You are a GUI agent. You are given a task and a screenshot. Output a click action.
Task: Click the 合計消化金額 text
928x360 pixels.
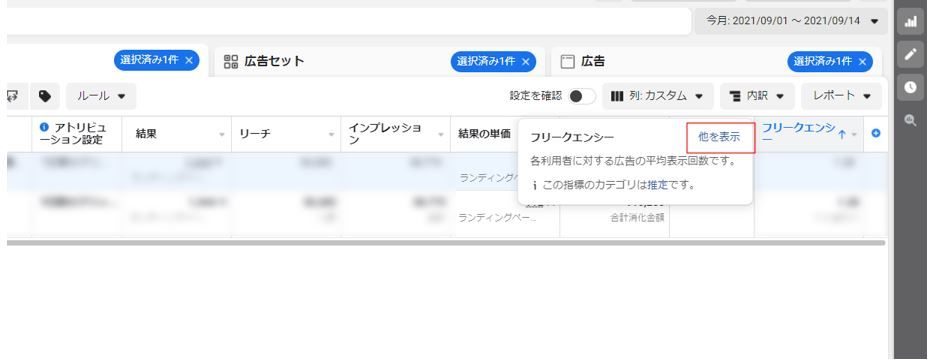637,217
